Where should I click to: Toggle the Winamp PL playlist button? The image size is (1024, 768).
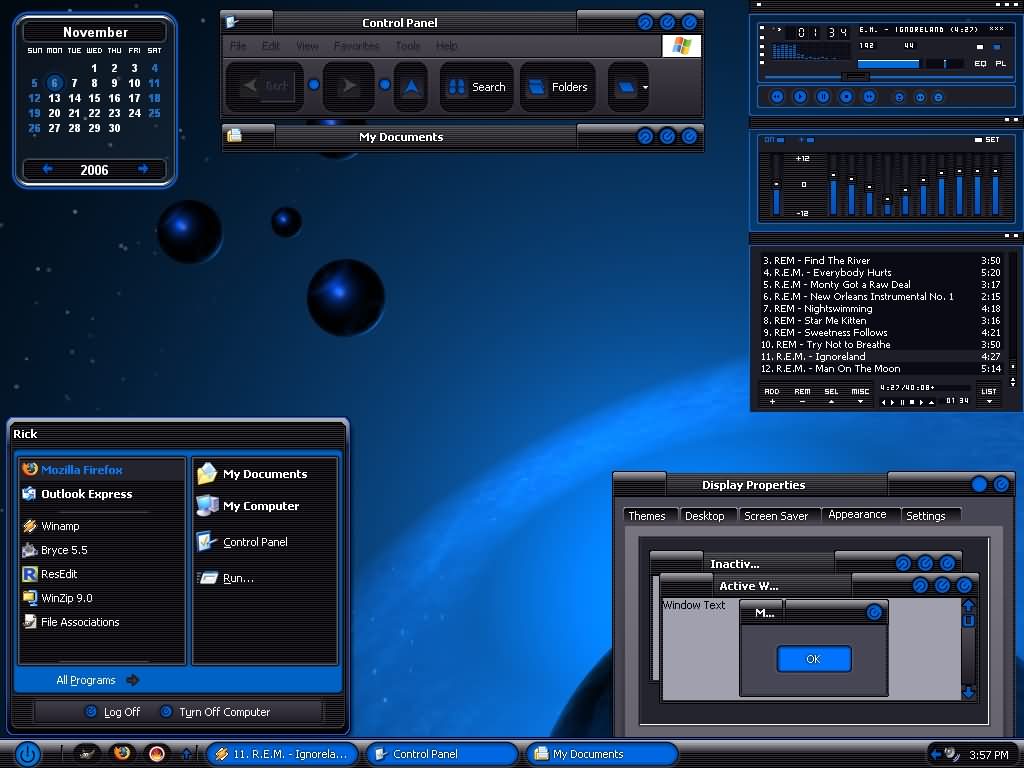[1000, 63]
